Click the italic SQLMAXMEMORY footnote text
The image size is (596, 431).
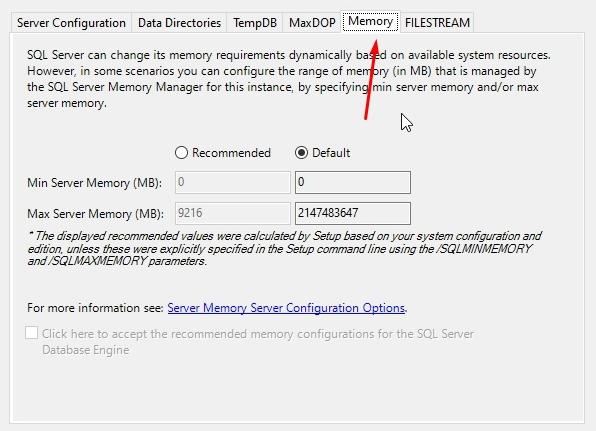coord(284,249)
